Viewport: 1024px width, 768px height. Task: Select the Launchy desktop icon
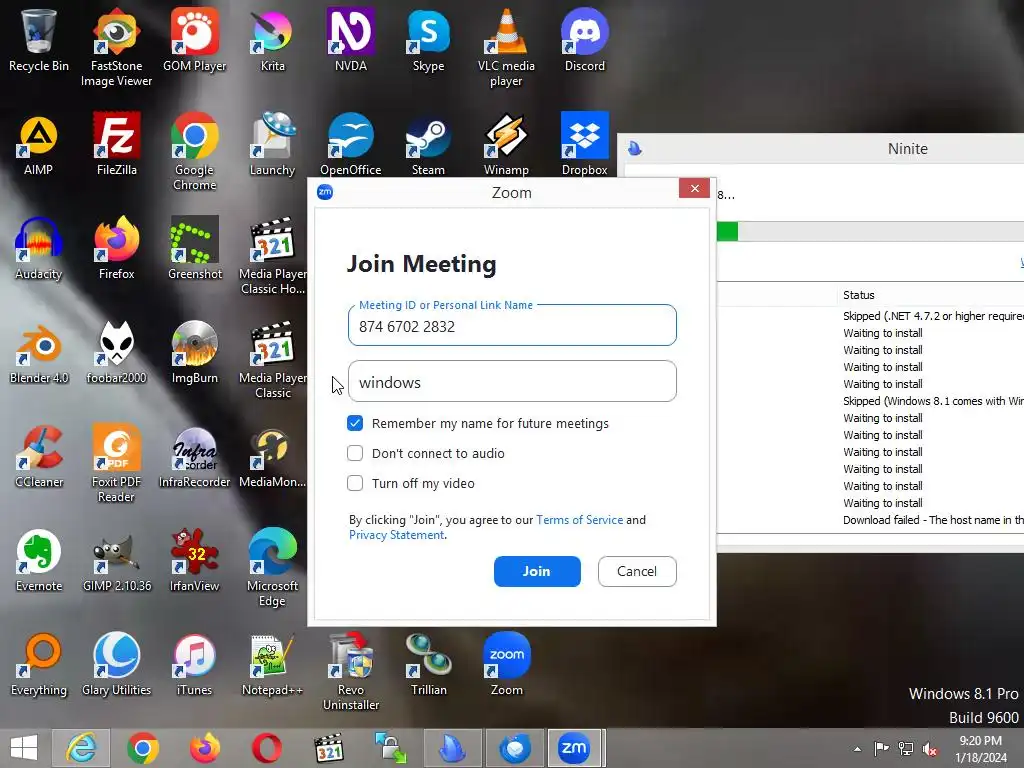(x=272, y=144)
